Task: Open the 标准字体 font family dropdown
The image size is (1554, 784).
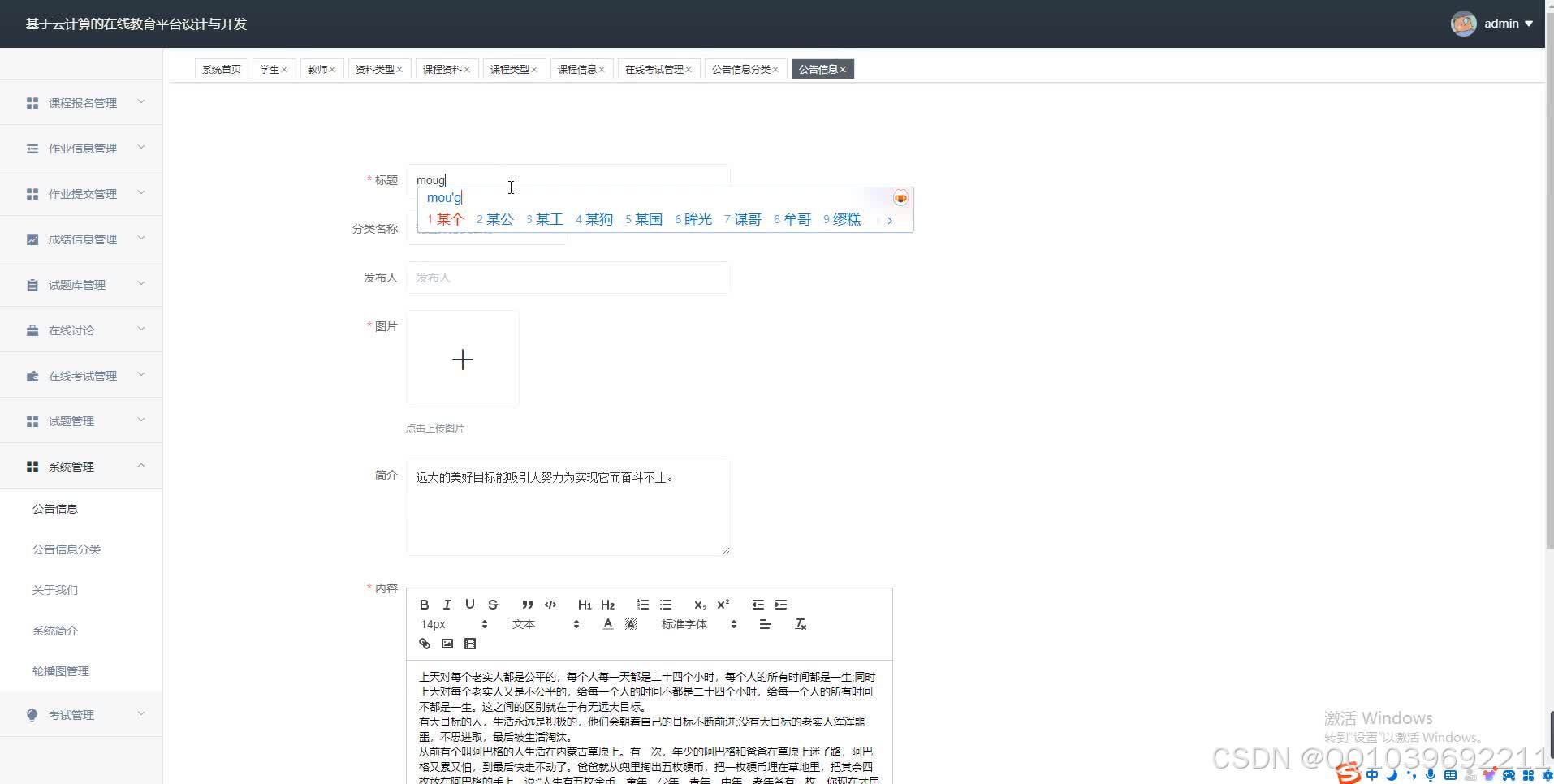Action: pyautogui.click(x=698, y=624)
